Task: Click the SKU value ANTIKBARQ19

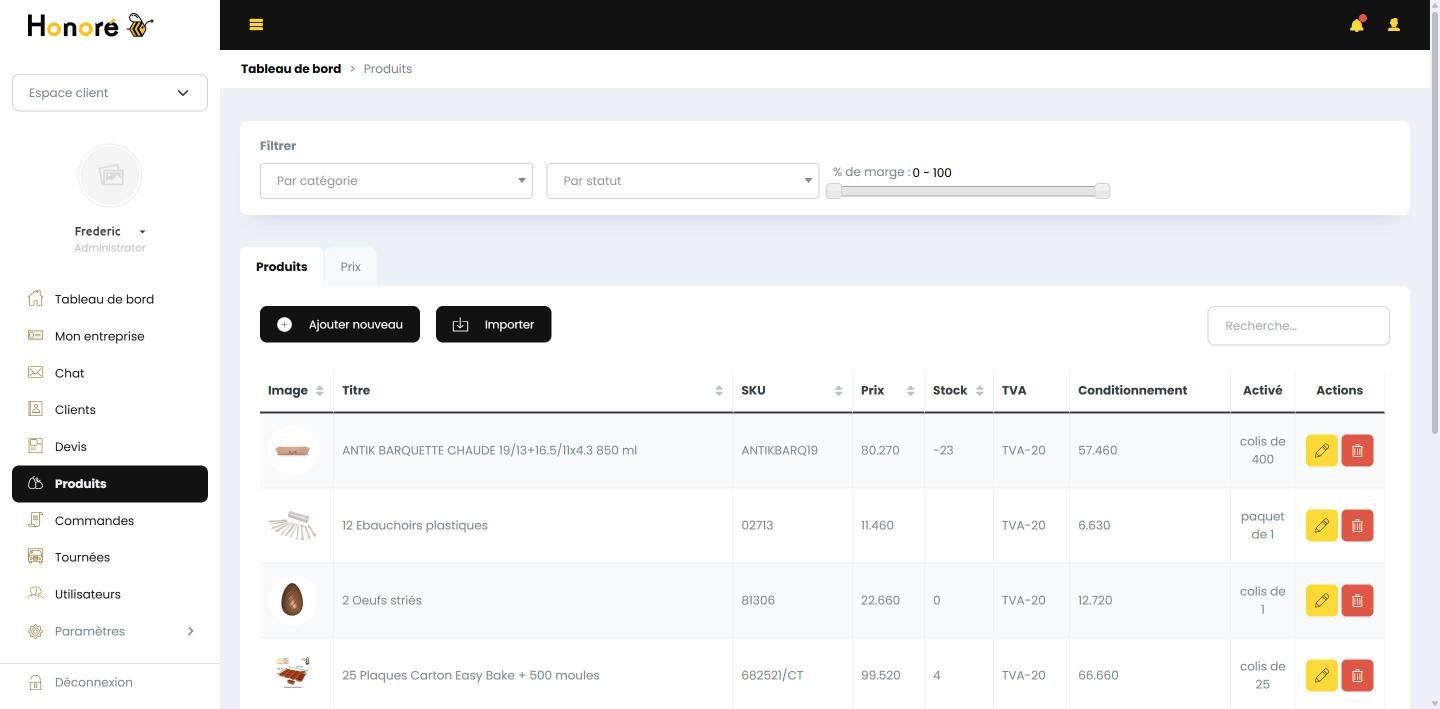Action: click(x=779, y=450)
